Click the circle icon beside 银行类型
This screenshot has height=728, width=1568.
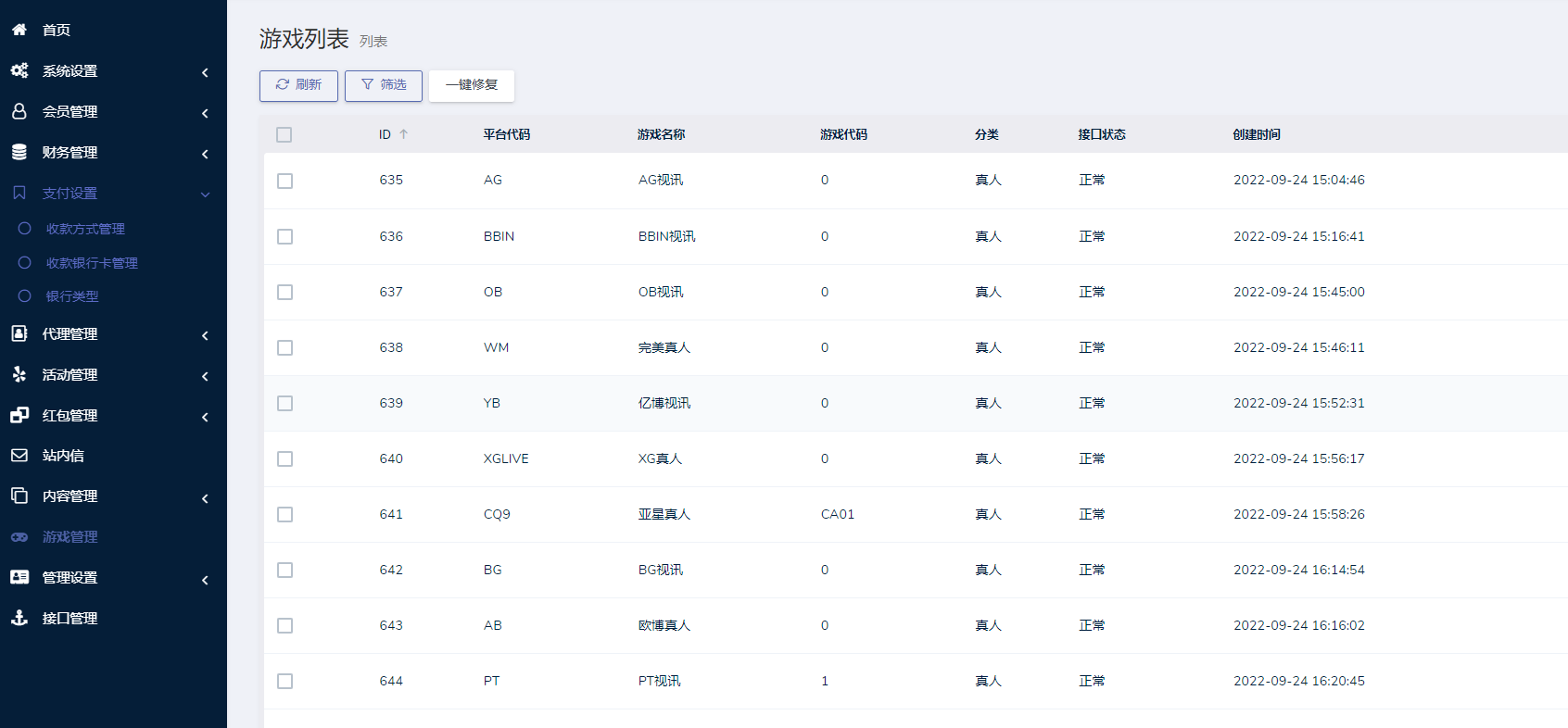click(x=25, y=295)
